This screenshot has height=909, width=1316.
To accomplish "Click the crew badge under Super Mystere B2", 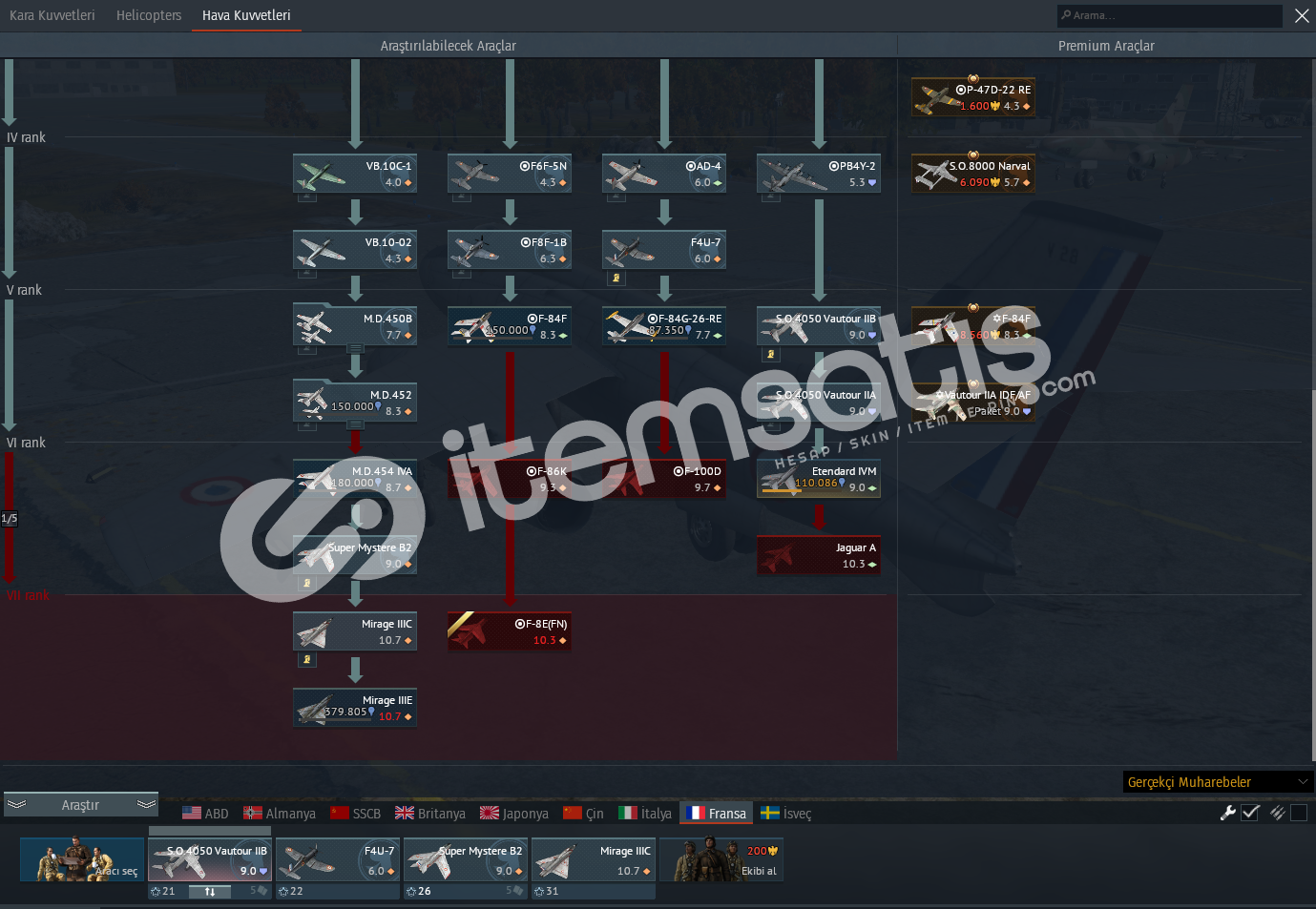I will pyautogui.click(x=306, y=584).
